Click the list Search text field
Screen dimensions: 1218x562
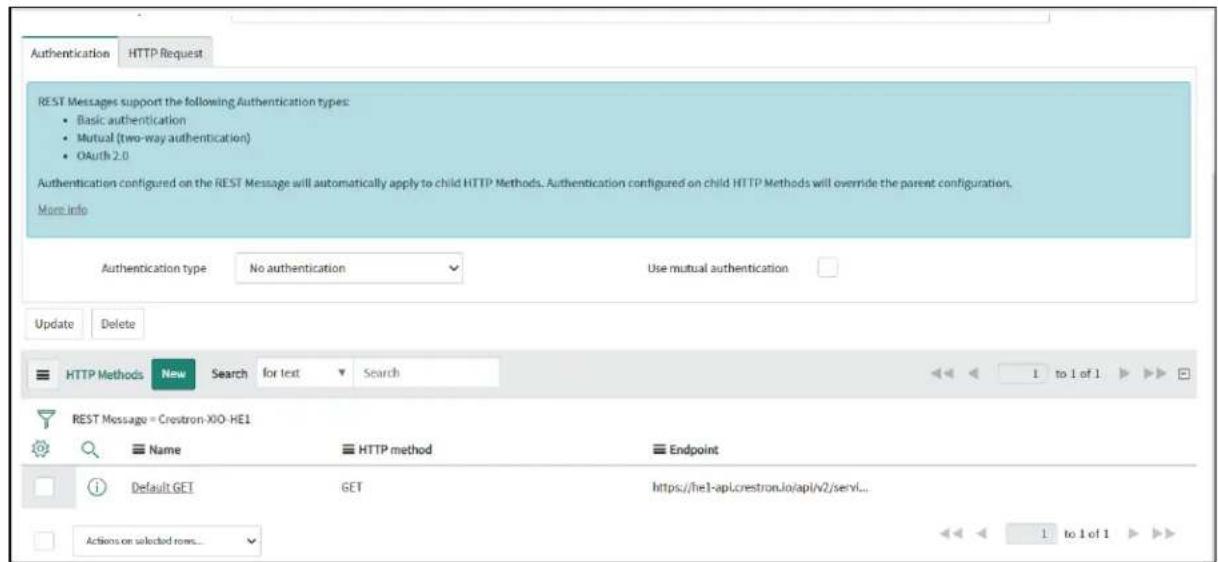(426, 373)
